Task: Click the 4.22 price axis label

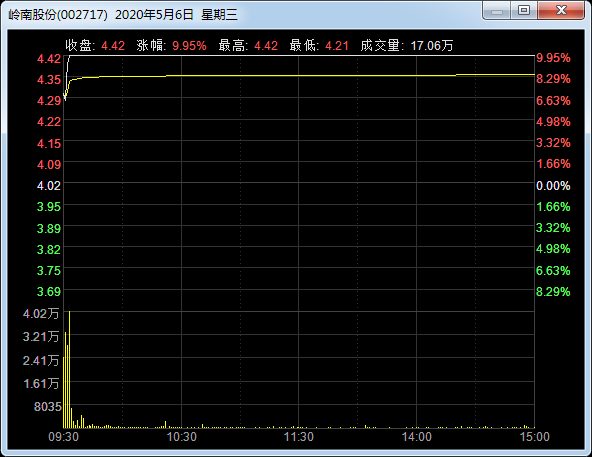Action: [x=49, y=122]
